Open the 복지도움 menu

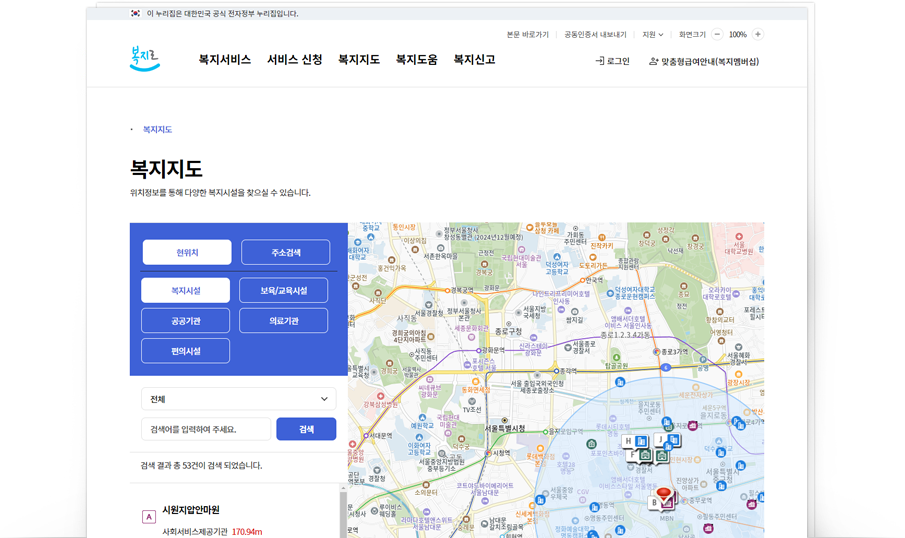coord(416,59)
